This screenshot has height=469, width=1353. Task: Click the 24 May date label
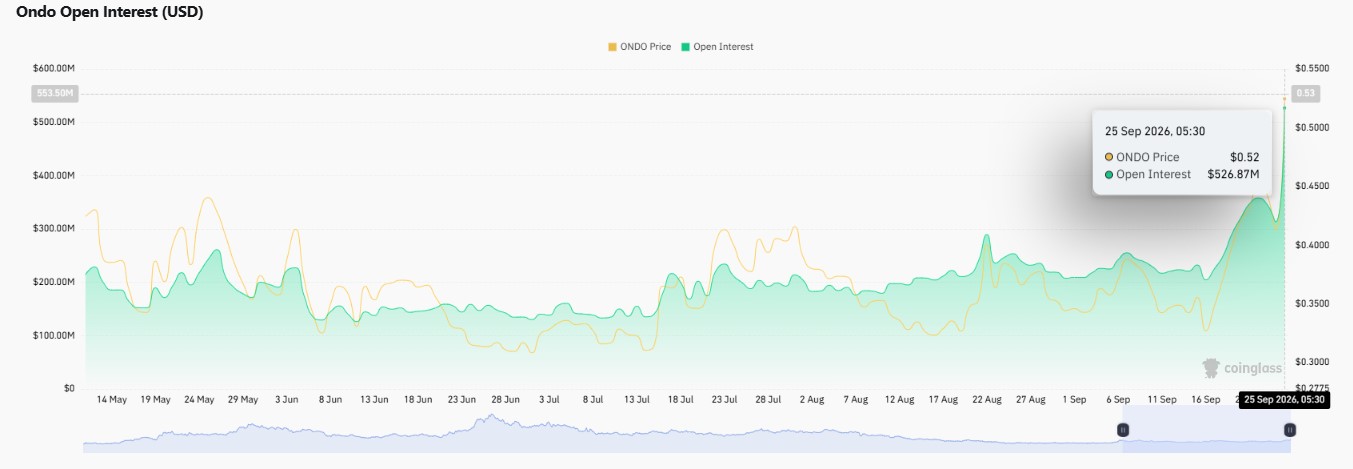[x=199, y=399]
